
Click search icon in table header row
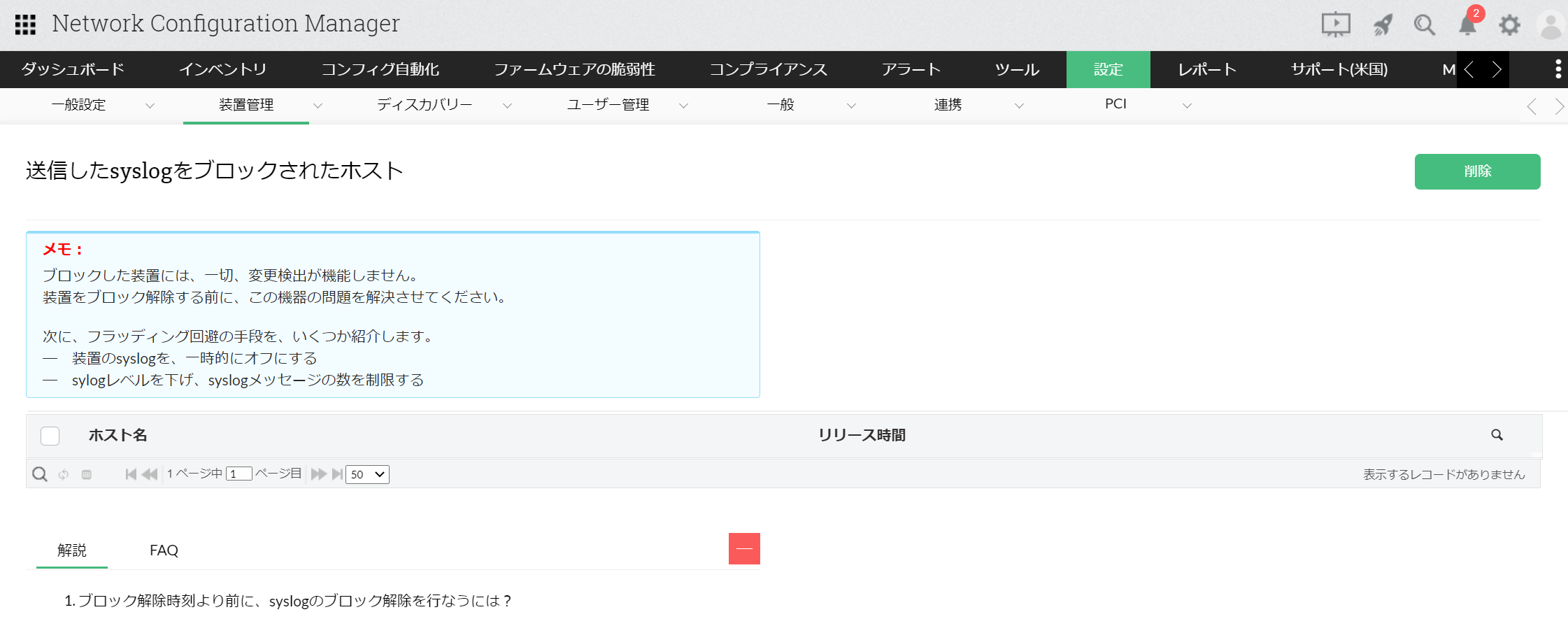(1497, 435)
